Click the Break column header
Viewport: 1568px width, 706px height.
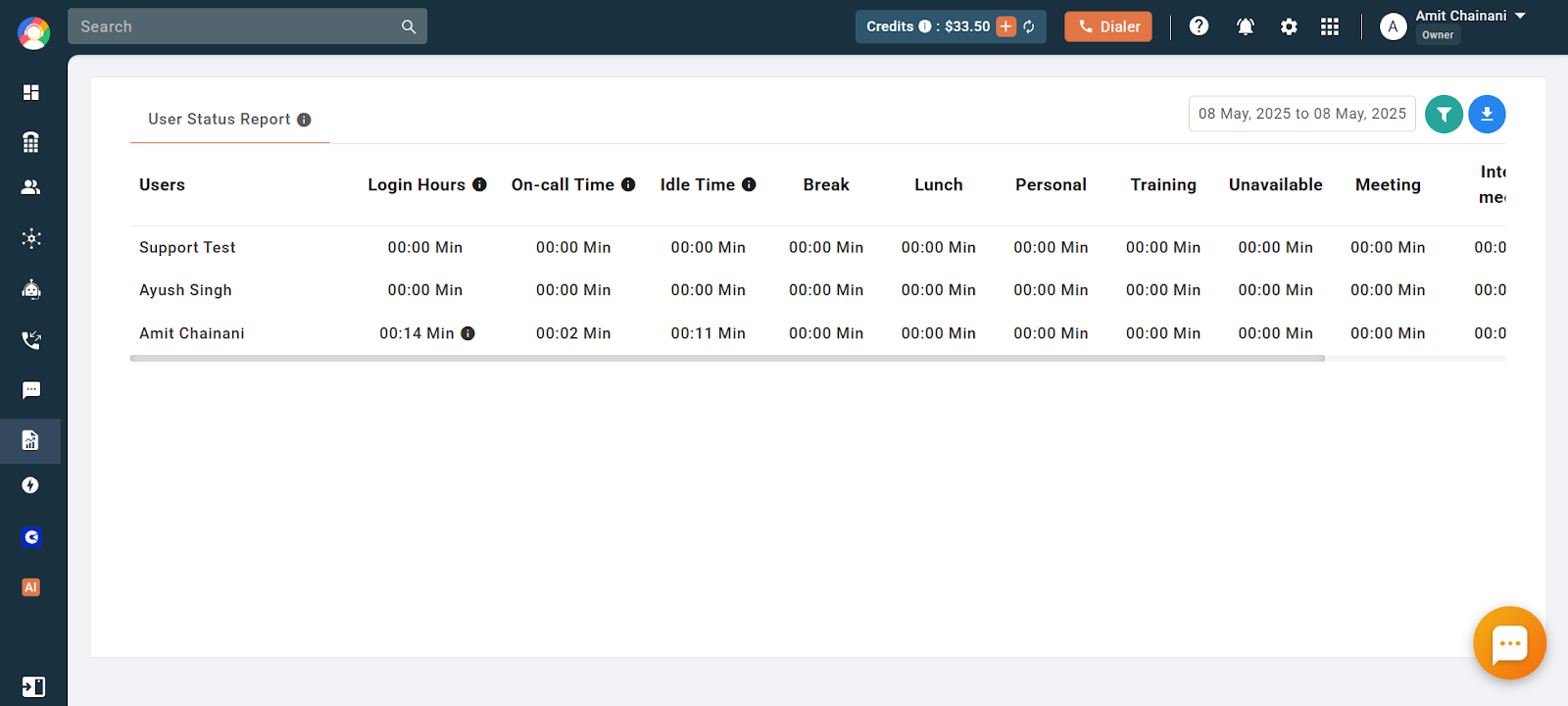826,184
